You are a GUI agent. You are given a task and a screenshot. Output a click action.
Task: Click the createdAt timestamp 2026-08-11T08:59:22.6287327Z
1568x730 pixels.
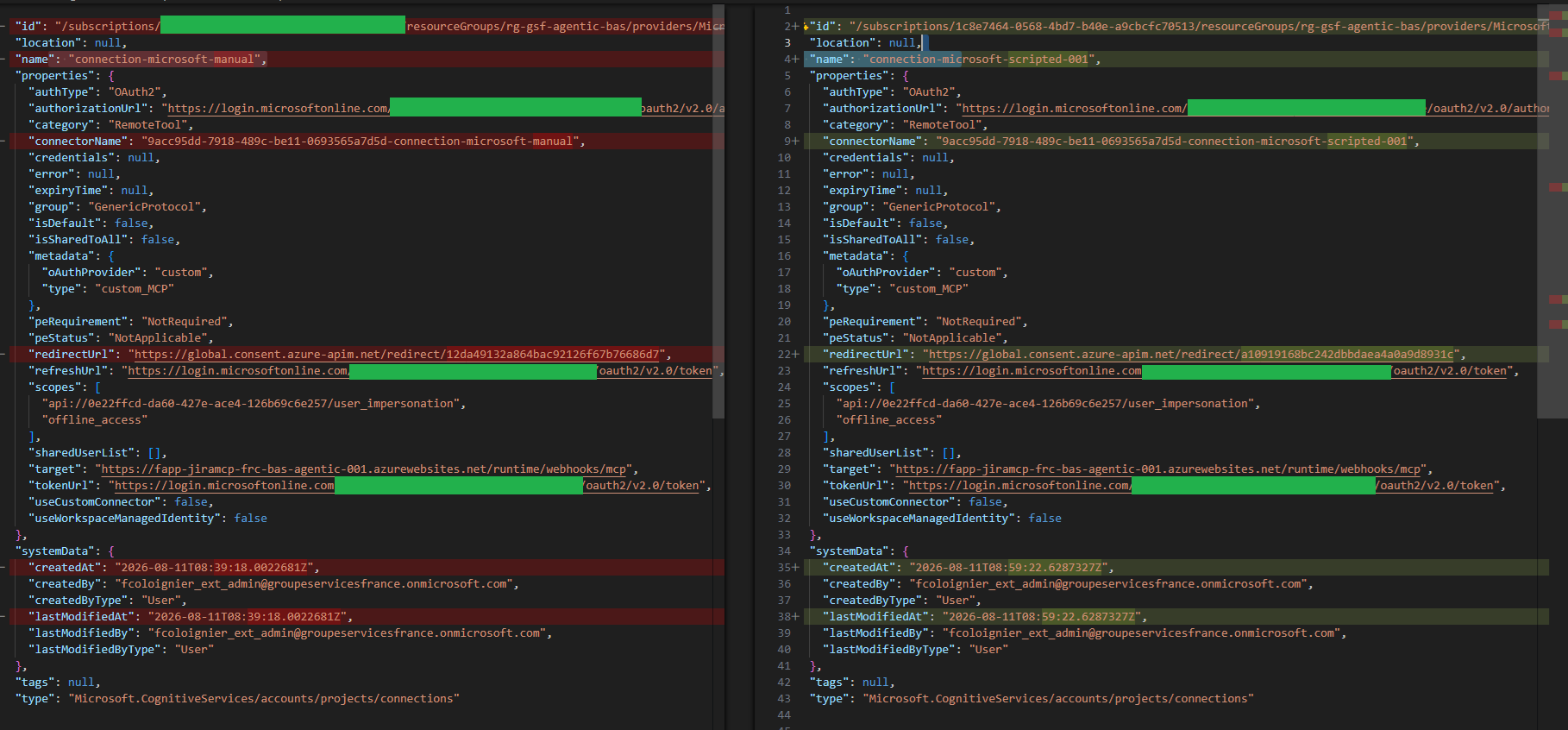pyautogui.click(x=1010, y=568)
